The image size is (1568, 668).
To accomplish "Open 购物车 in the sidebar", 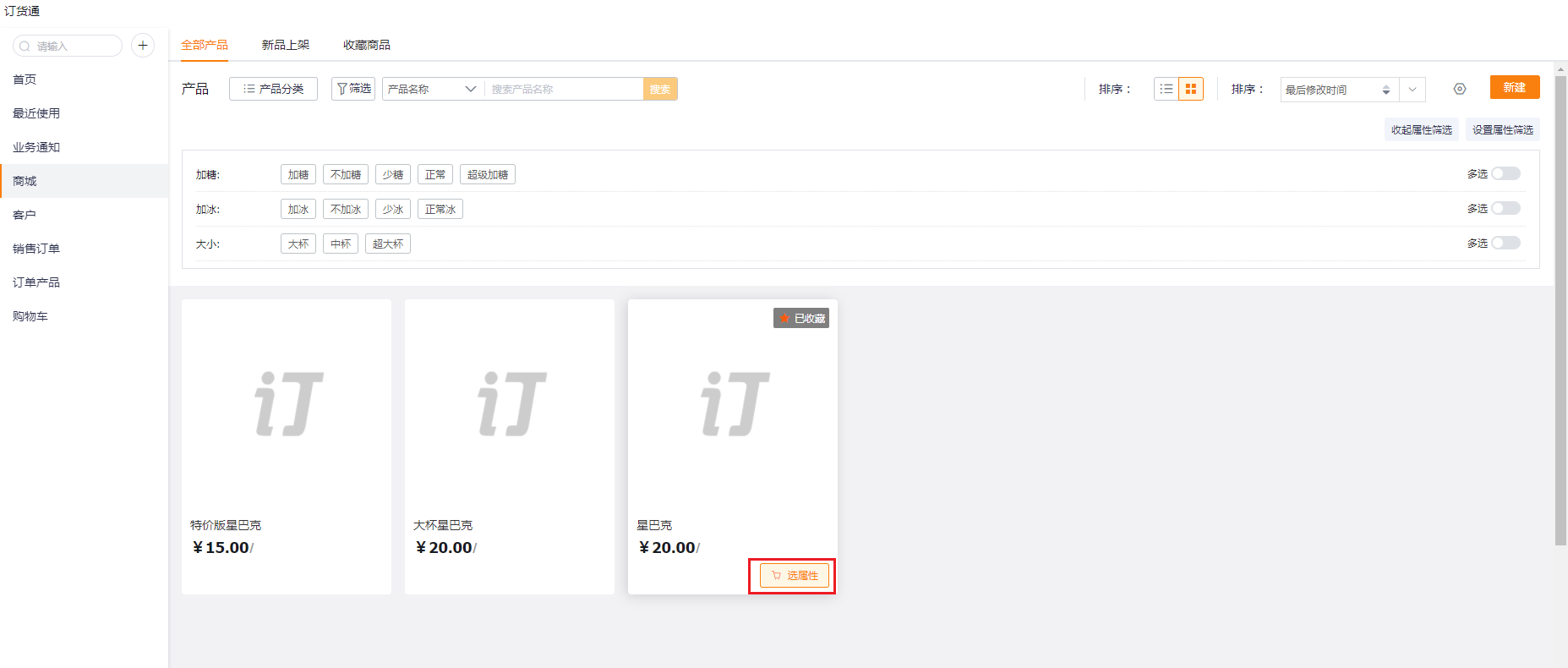I will coord(85,316).
